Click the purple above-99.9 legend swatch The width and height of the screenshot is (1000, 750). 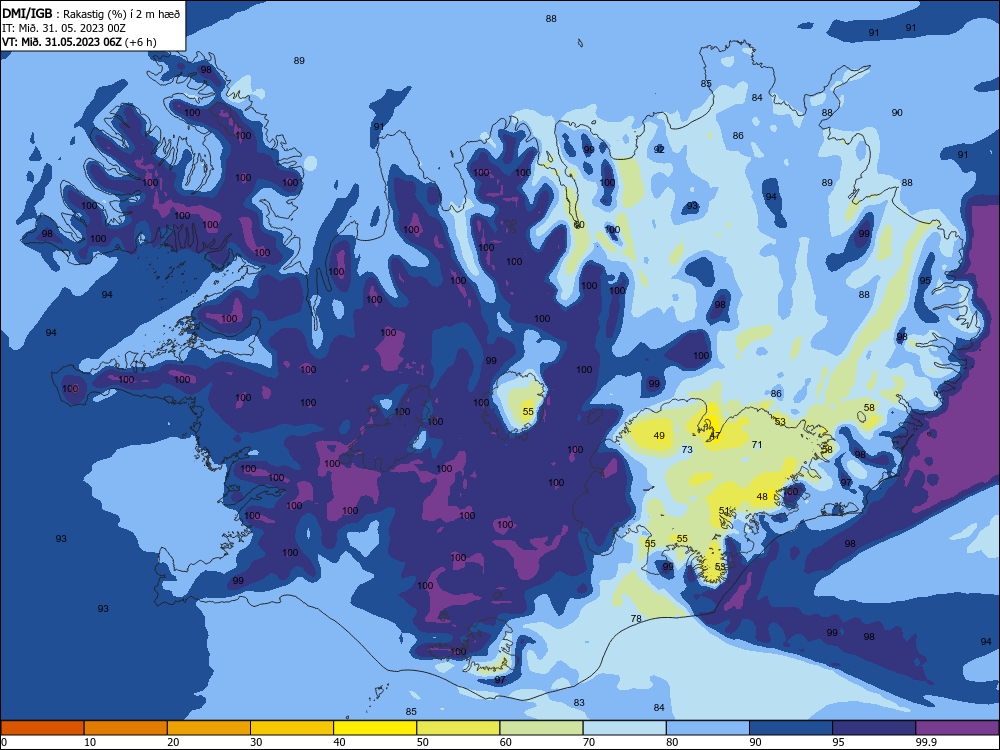pos(957,728)
